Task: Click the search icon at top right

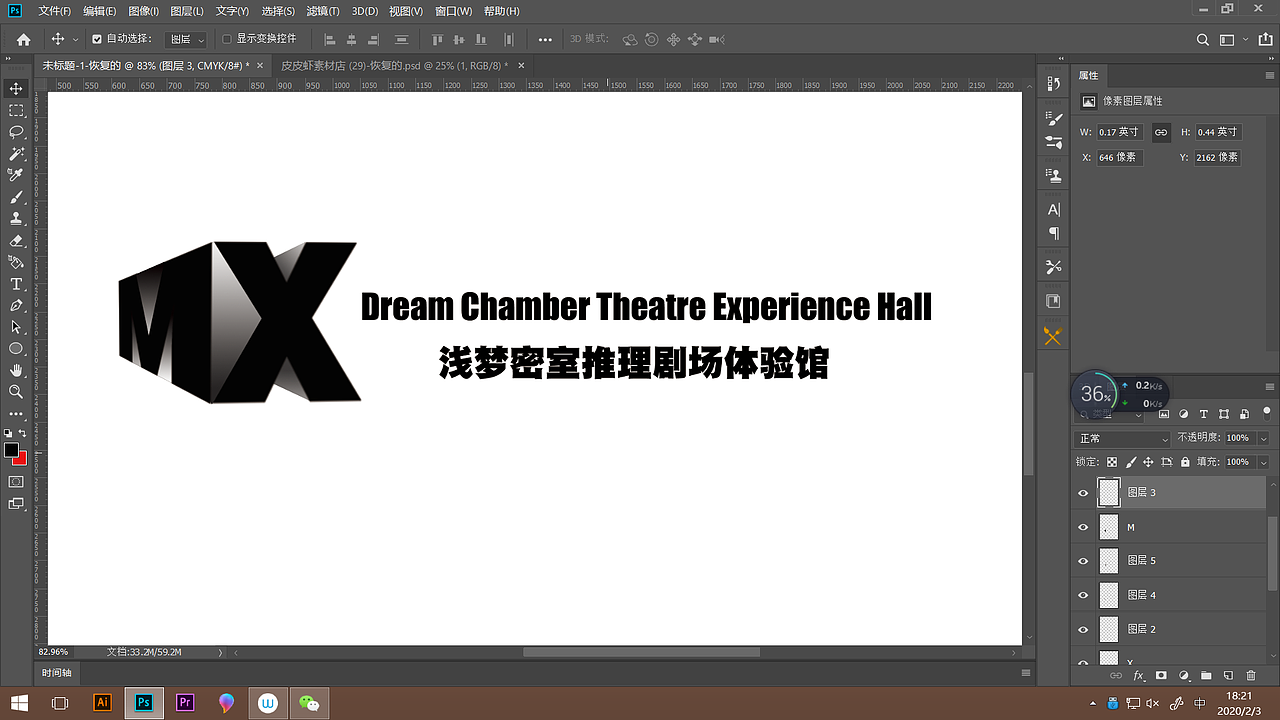Action: [1204, 40]
